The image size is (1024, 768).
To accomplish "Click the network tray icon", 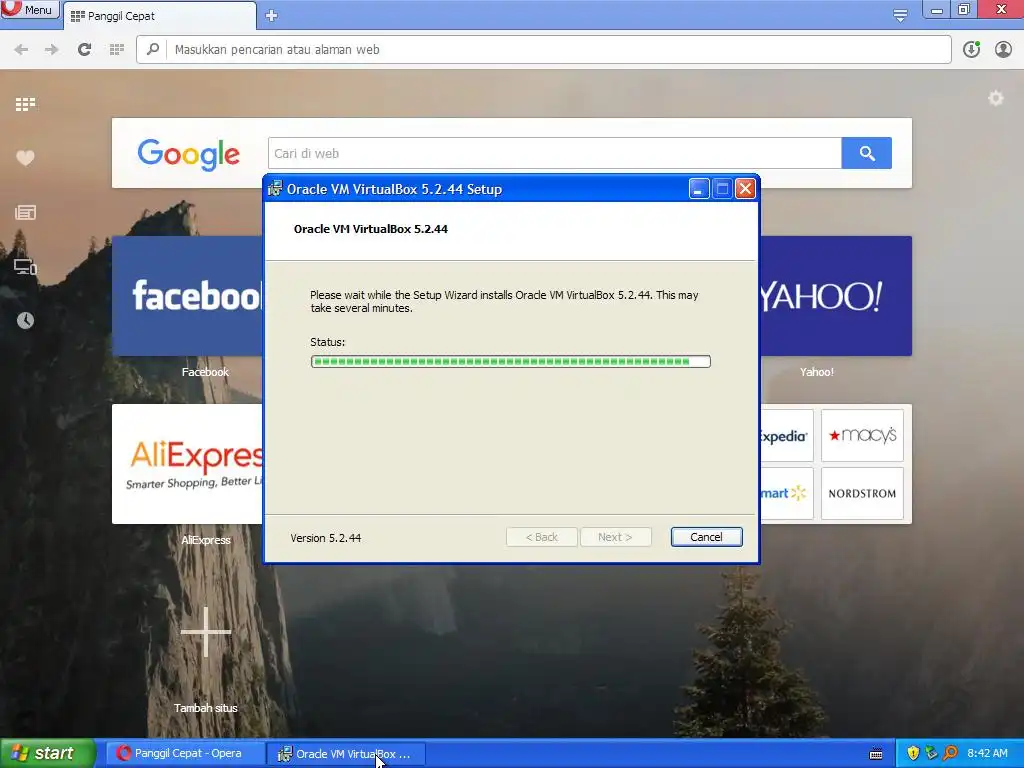I will (931, 754).
